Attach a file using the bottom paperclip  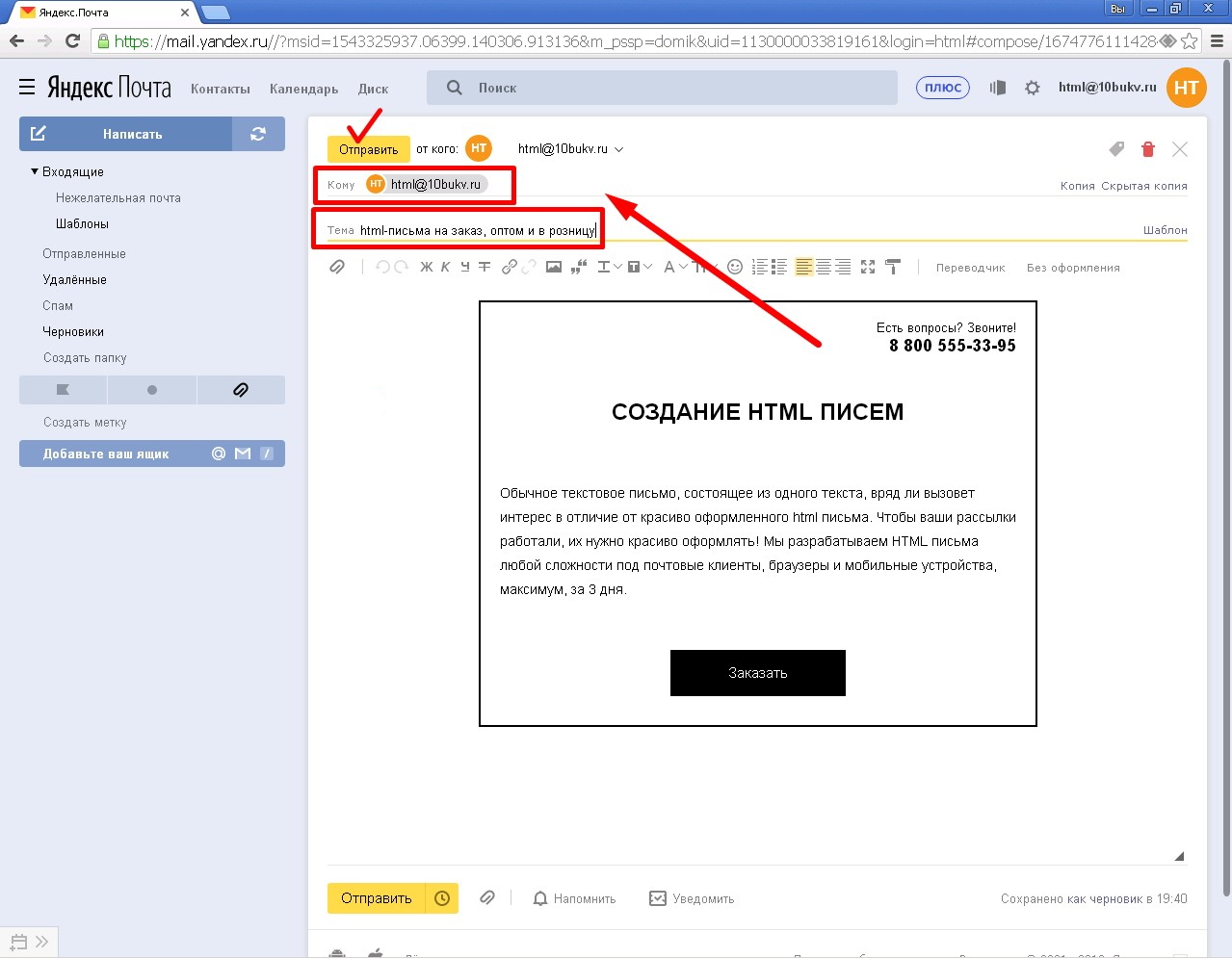click(487, 897)
